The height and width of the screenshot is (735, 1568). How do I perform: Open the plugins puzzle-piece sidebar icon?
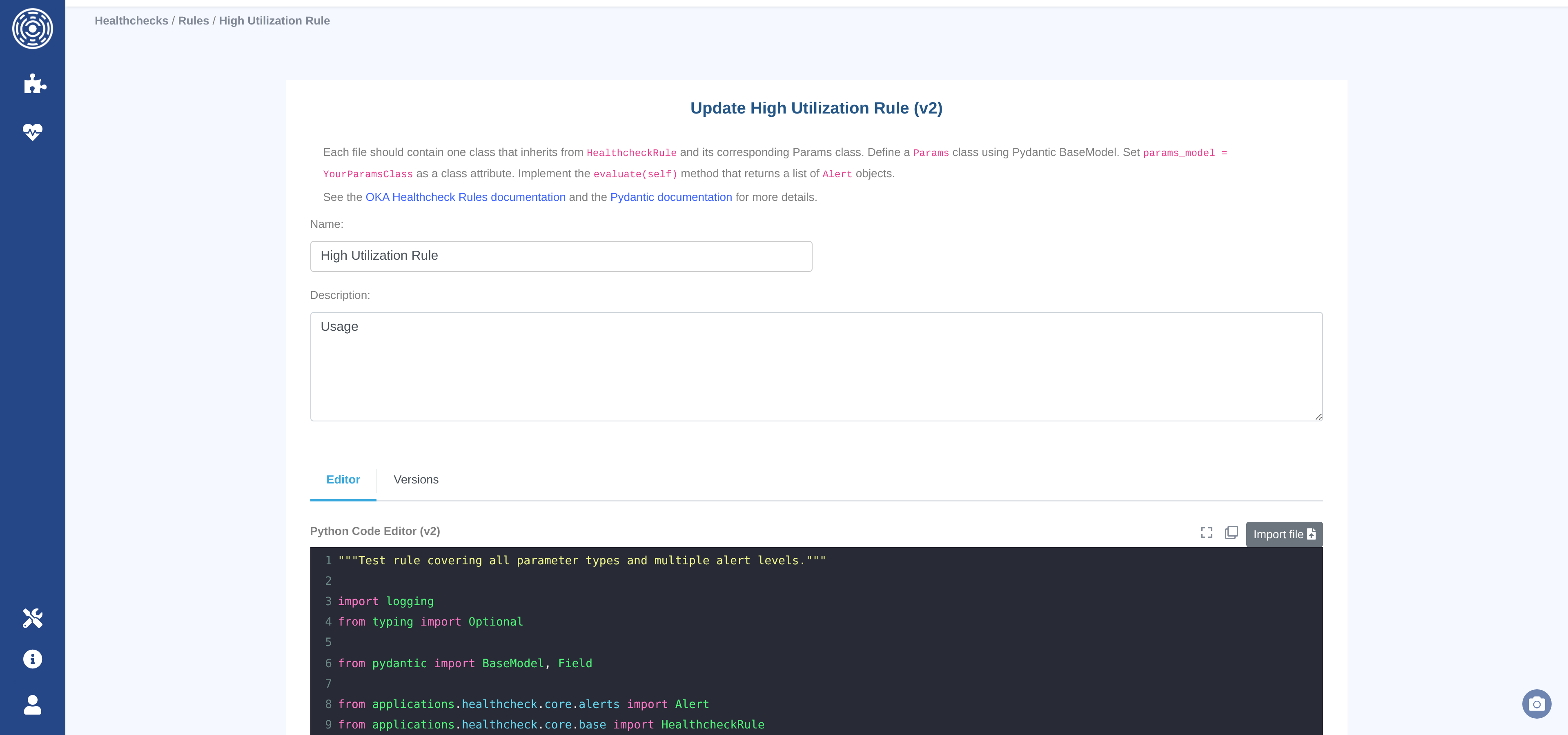(34, 83)
